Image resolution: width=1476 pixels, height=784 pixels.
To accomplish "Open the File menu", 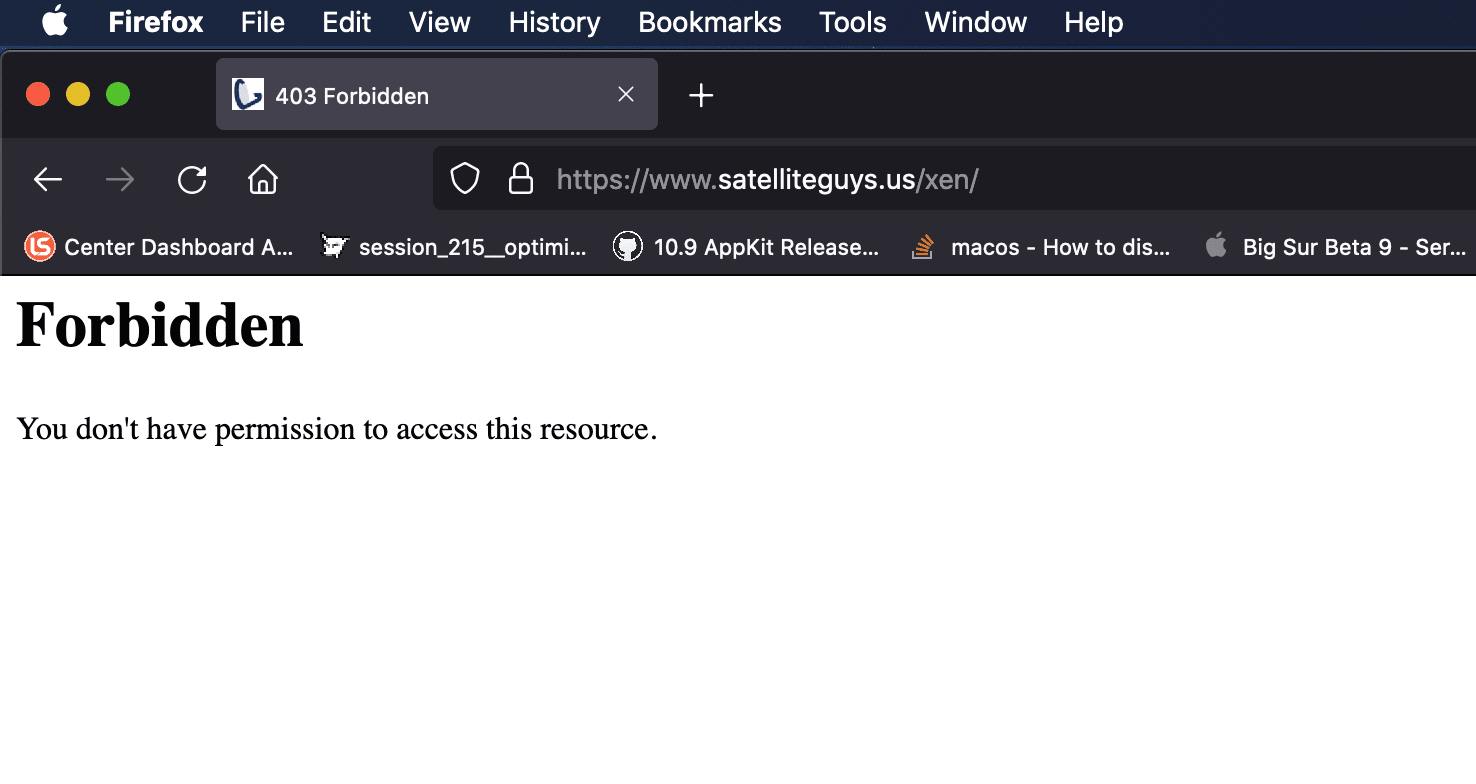I will tap(263, 22).
